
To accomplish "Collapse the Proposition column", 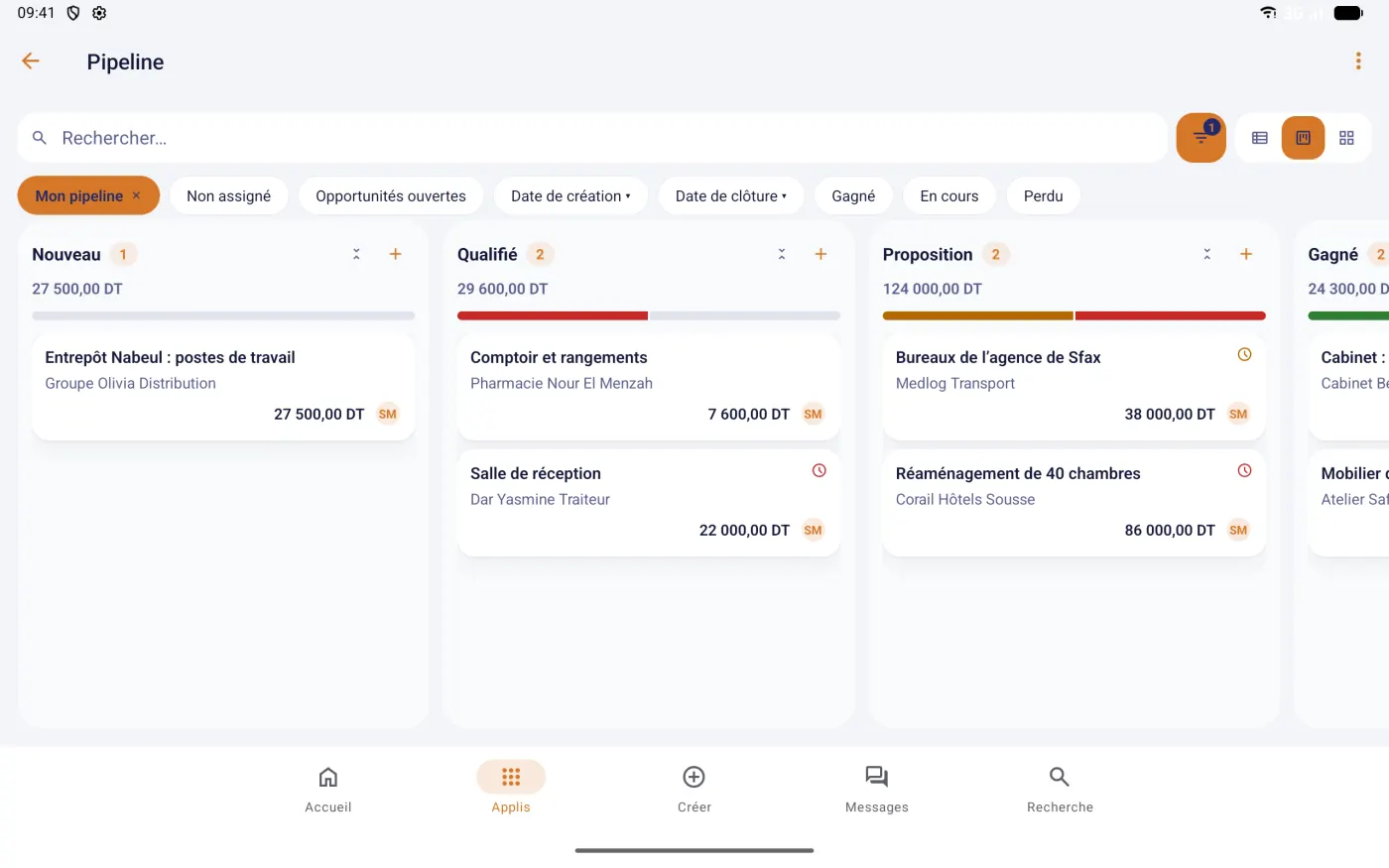I will 1207,254.
